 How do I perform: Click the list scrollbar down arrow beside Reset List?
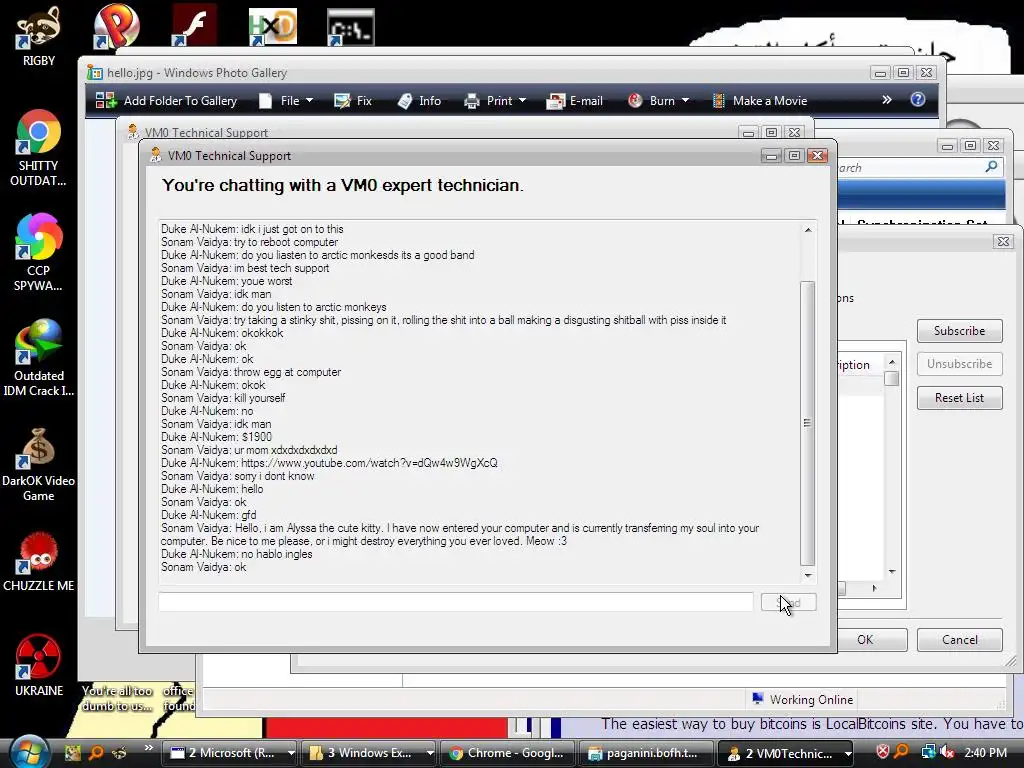coord(892,572)
